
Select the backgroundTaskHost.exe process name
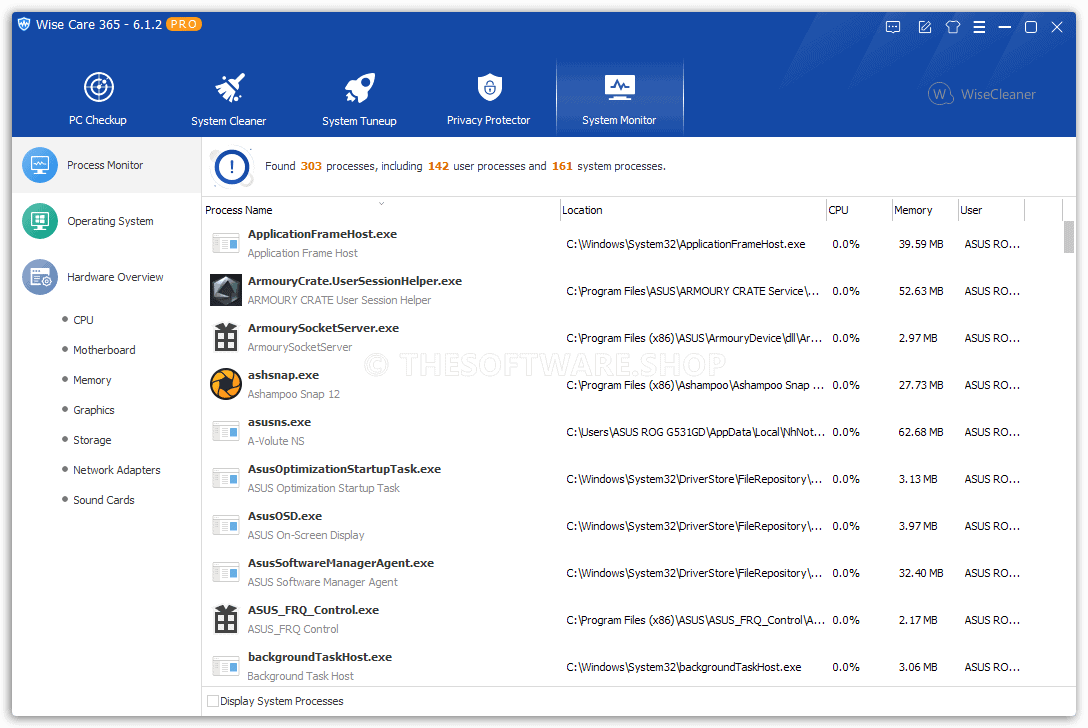(x=320, y=657)
